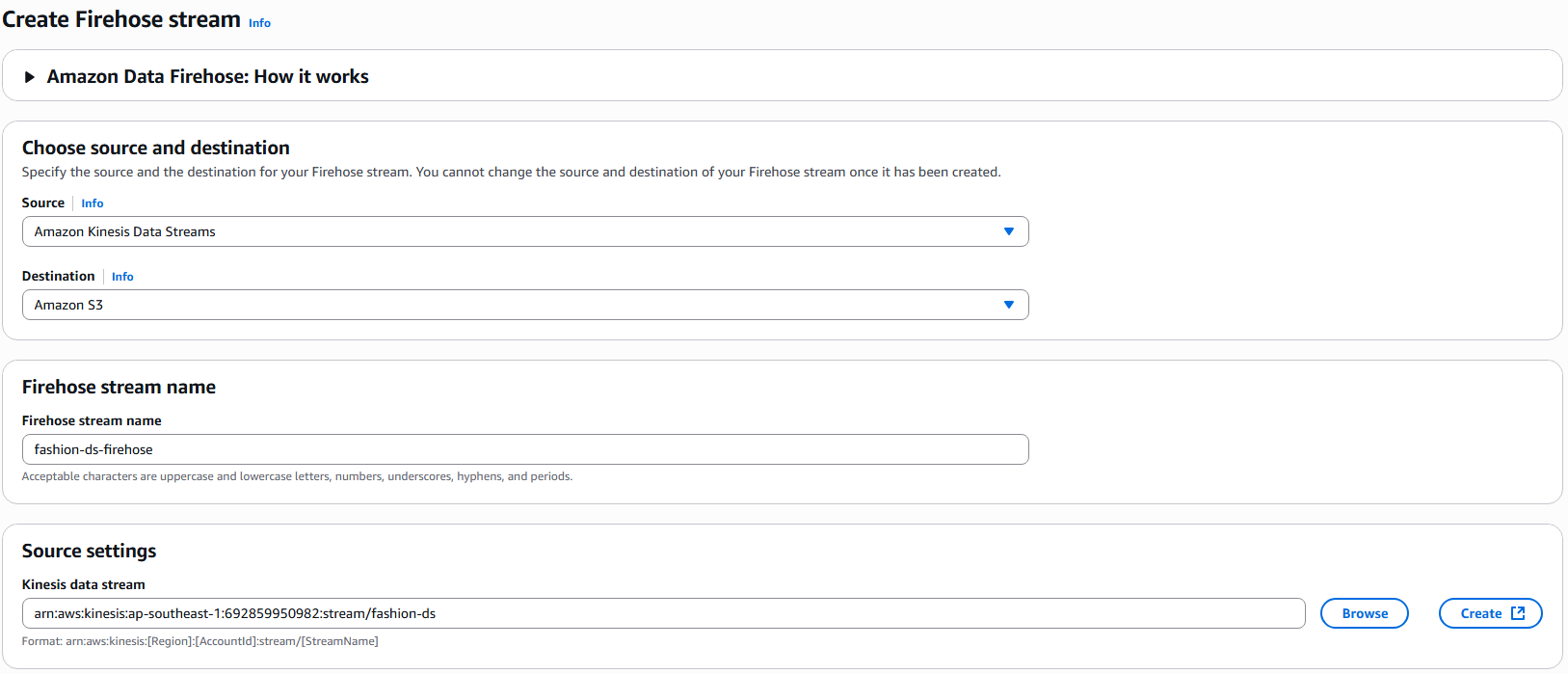
Task: Click the ARN format hint text
Action: click(200, 641)
